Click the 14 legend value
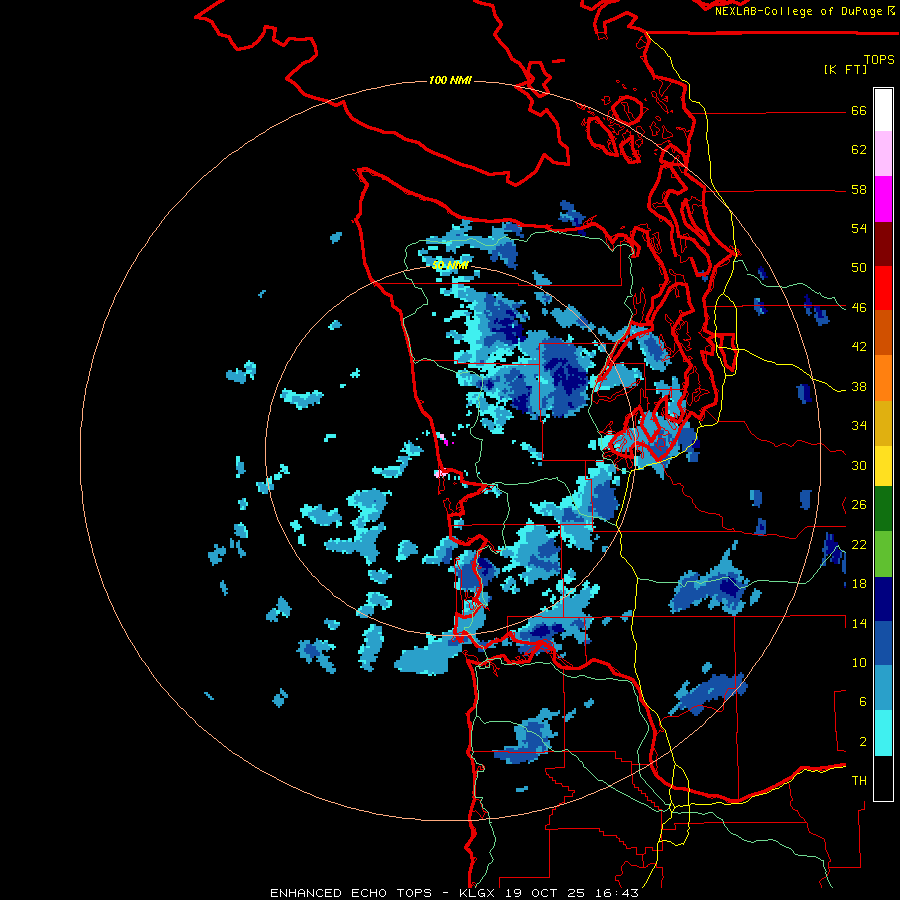Image resolution: width=900 pixels, height=900 pixels. point(859,623)
